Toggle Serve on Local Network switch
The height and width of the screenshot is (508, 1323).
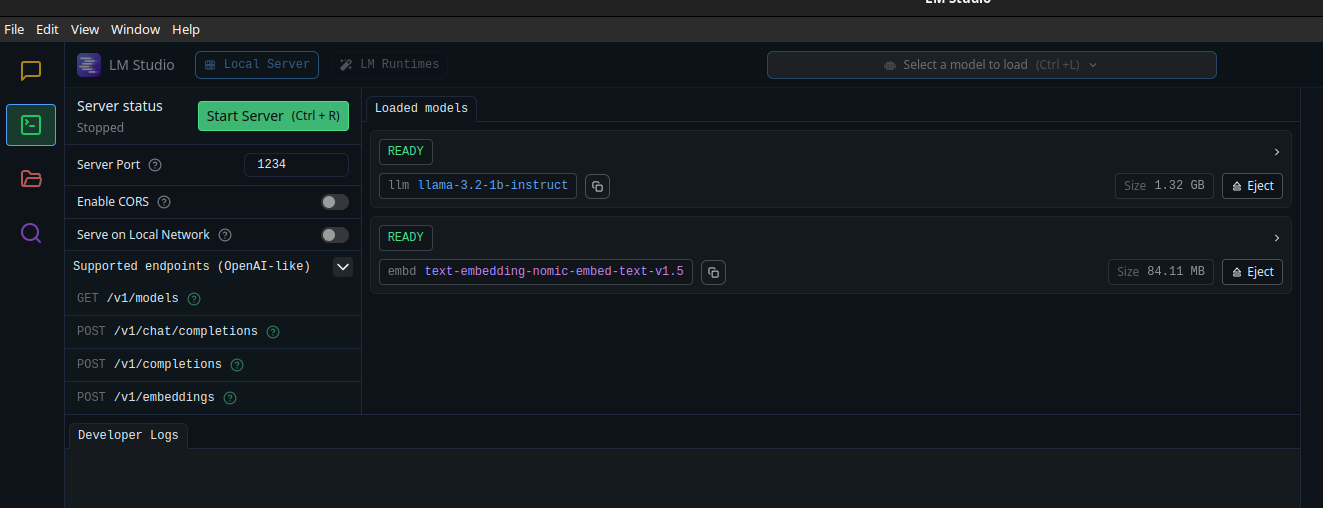tap(335, 235)
